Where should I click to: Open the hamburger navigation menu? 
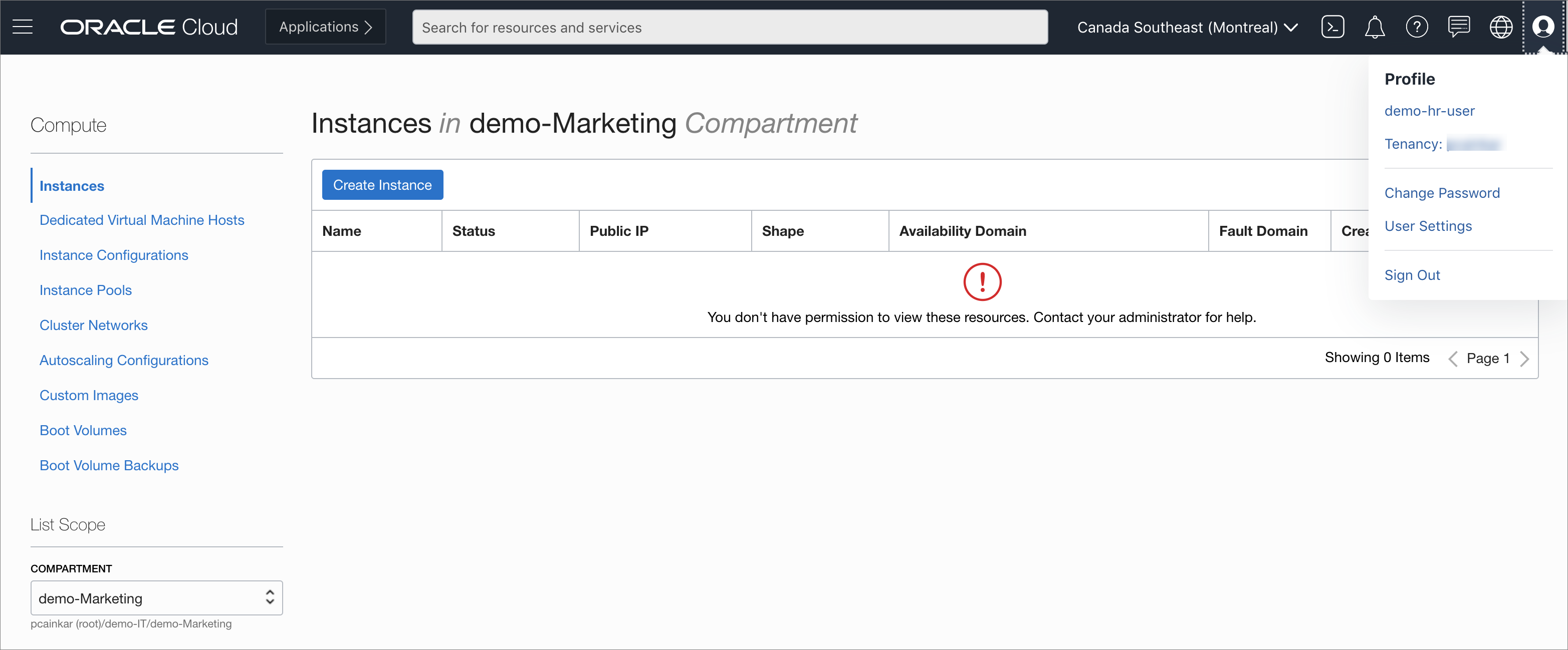[23, 28]
